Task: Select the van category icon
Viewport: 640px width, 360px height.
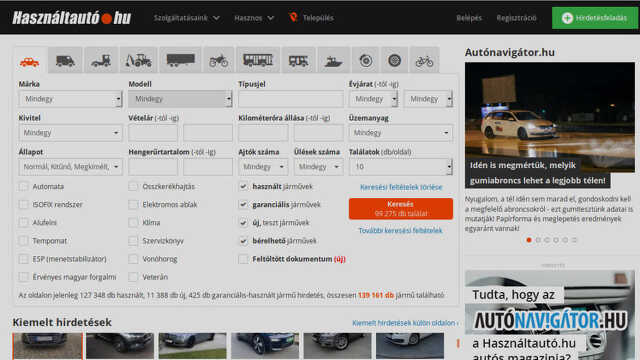Action: coord(65,61)
